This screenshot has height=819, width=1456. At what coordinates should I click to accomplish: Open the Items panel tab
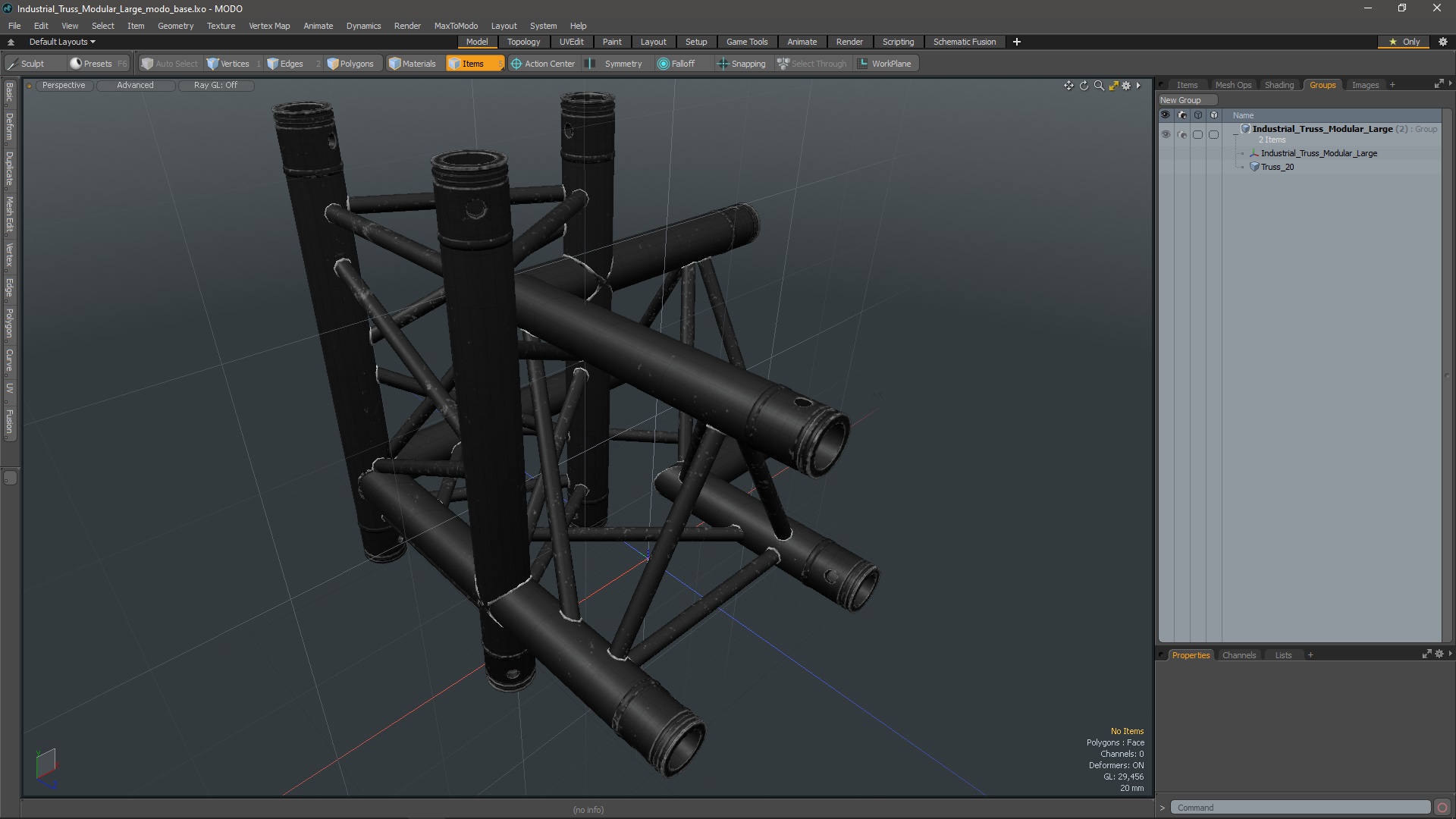1187,85
